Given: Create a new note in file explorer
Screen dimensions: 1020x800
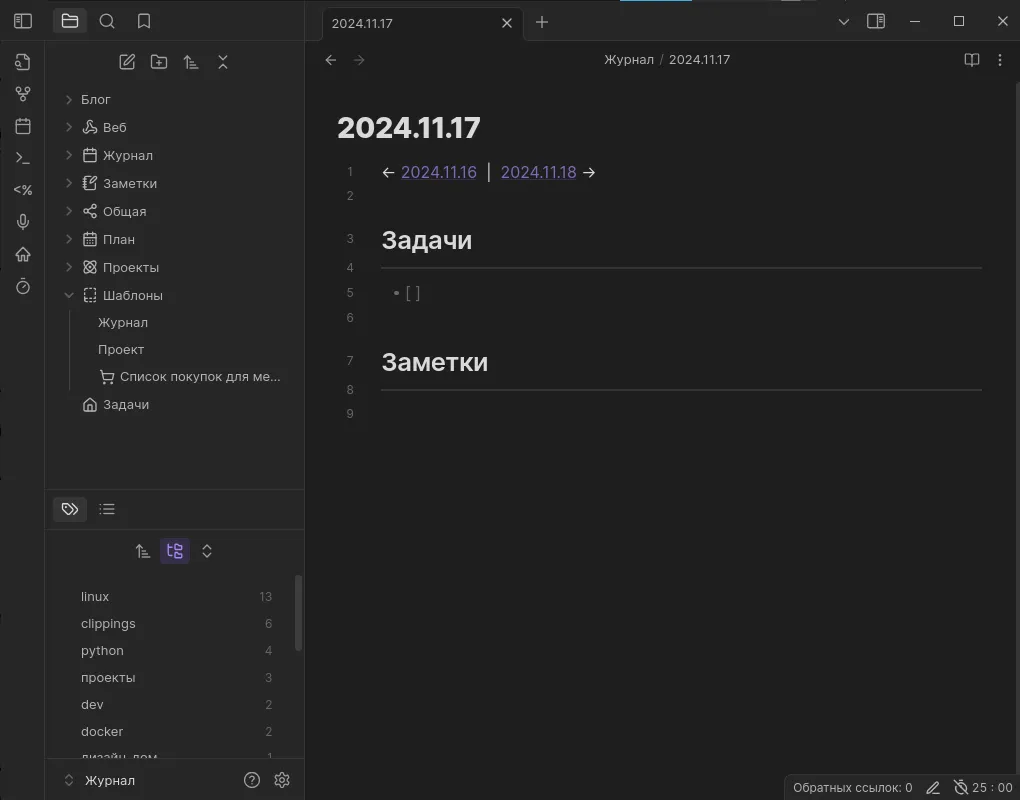Looking at the screenshot, I should (x=127, y=62).
